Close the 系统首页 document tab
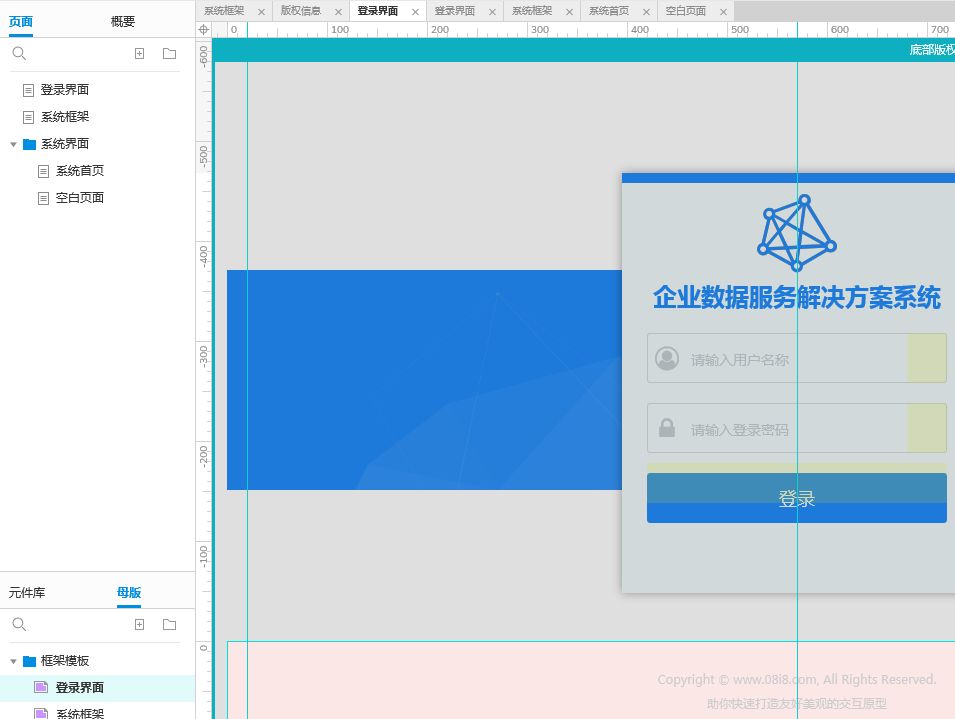 click(644, 12)
